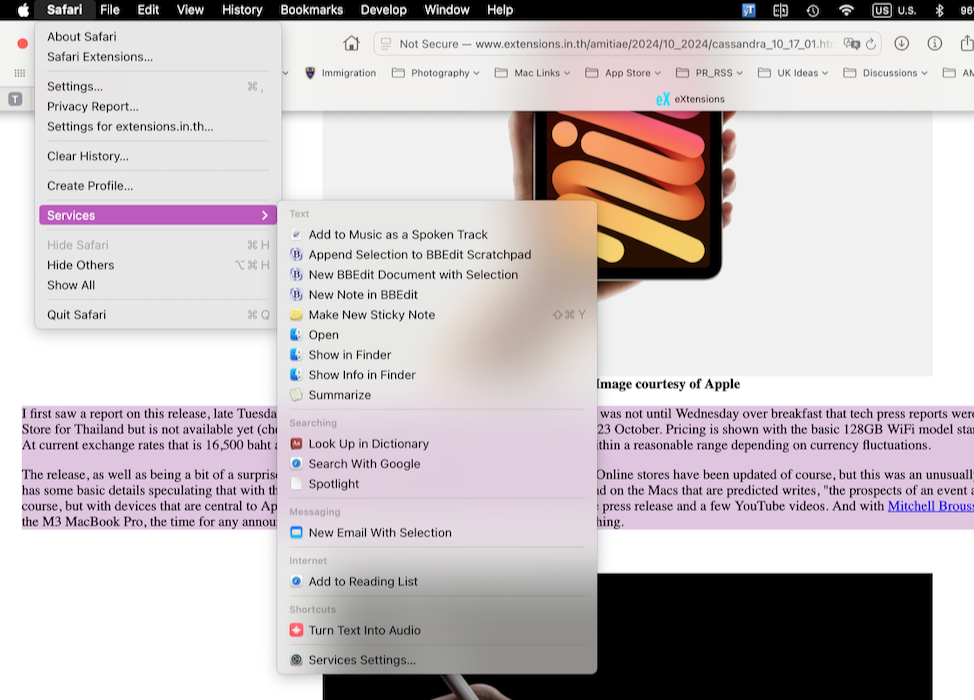
Task: Open Settings... in Safari menu
Action: 158,86
